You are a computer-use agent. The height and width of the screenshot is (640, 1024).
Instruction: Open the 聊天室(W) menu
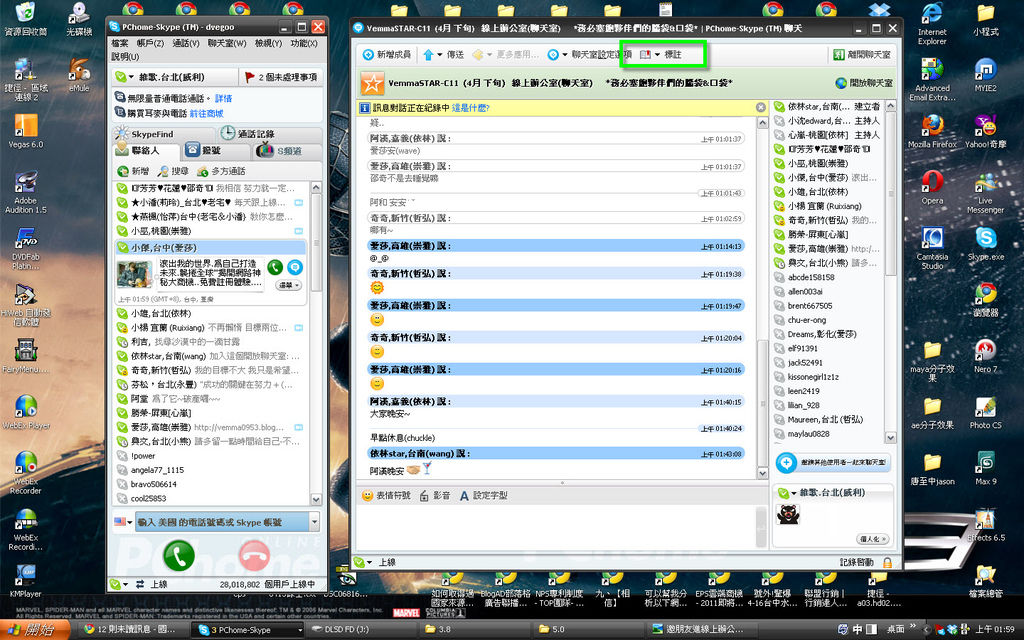click(227, 43)
